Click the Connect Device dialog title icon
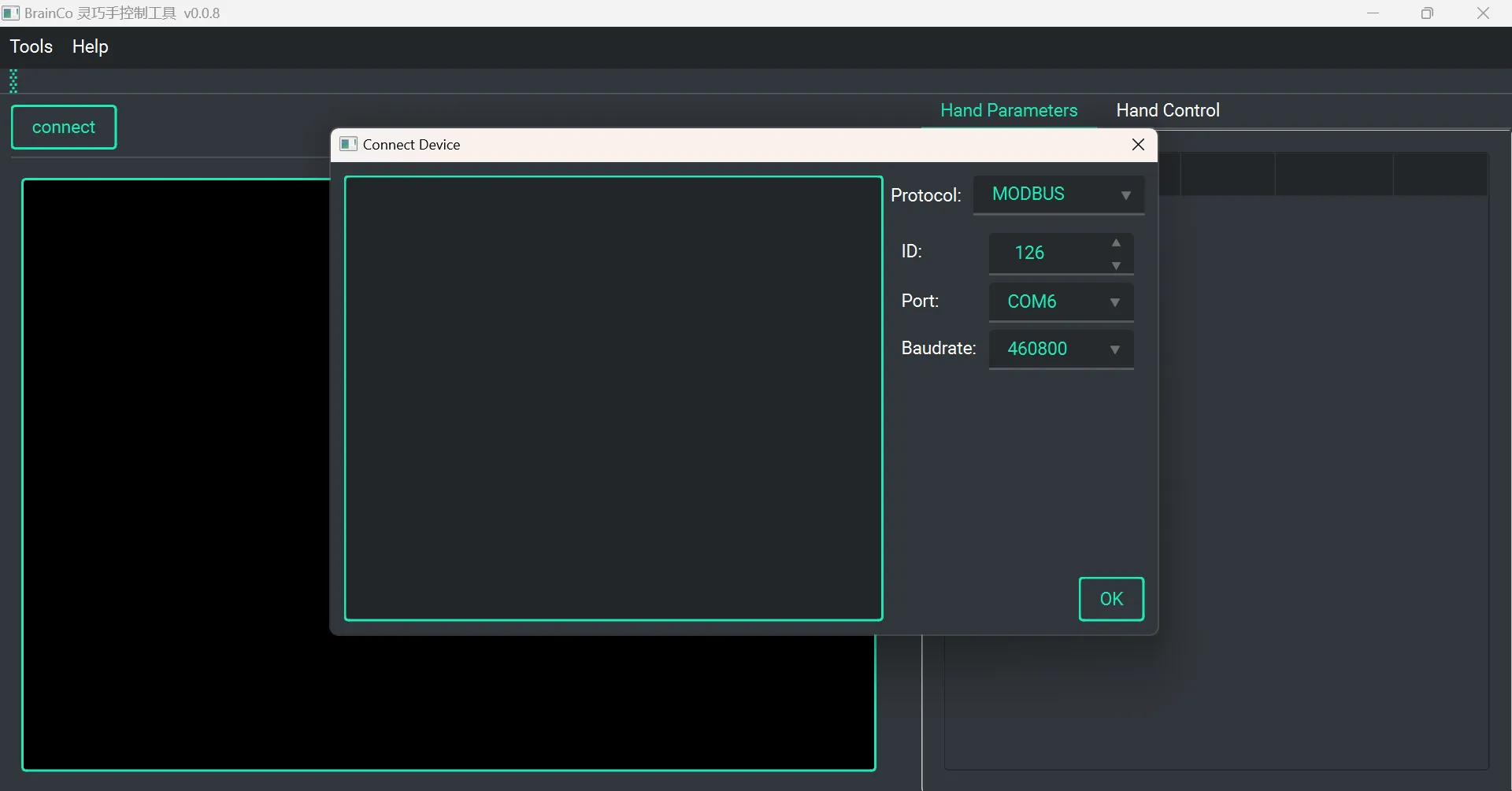The height and width of the screenshot is (791, 1512). coord(348,144)
